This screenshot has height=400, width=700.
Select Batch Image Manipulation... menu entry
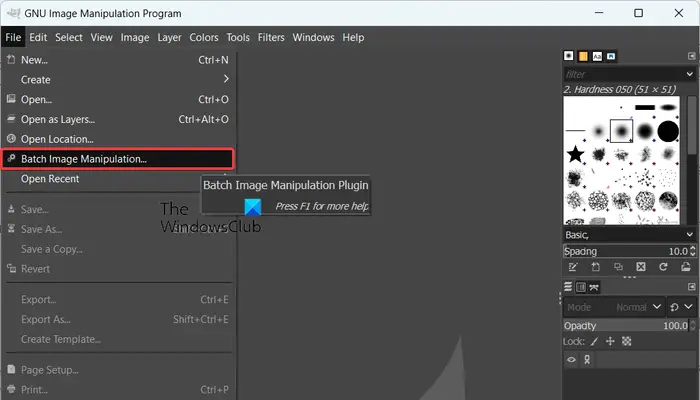[x=118, y=159]
